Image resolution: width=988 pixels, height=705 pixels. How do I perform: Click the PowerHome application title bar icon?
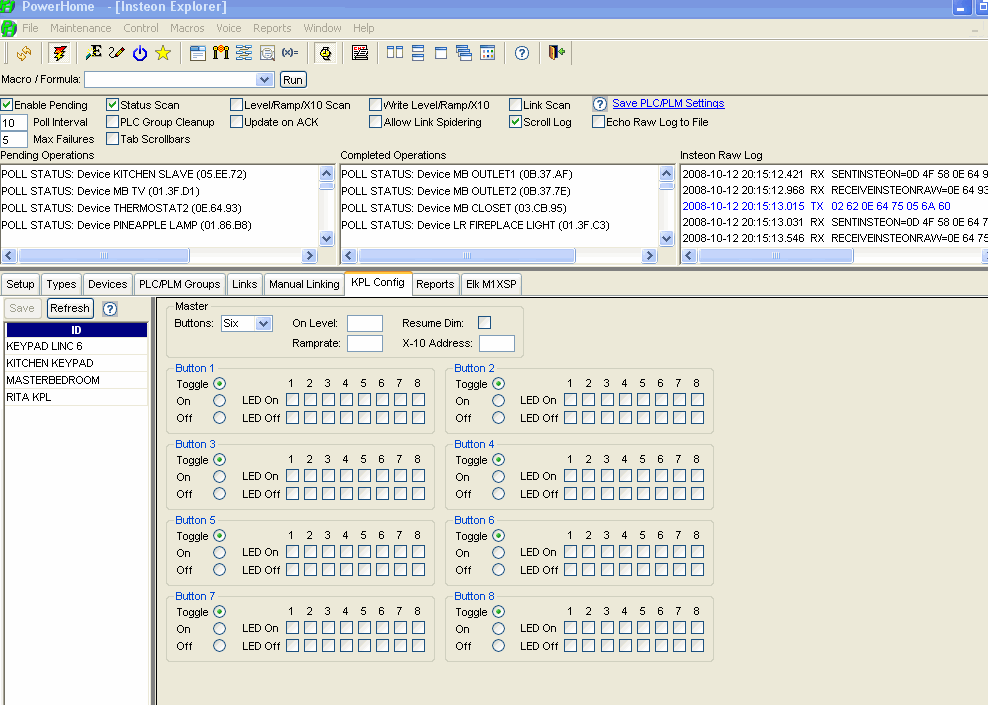click(8, 7)
